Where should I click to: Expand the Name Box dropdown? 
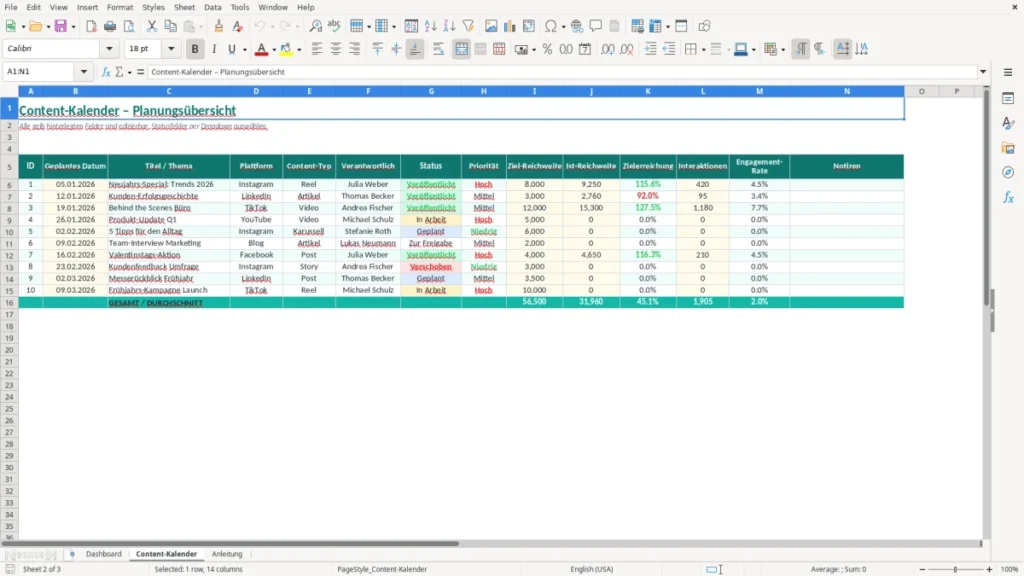[x=84, y=72]
